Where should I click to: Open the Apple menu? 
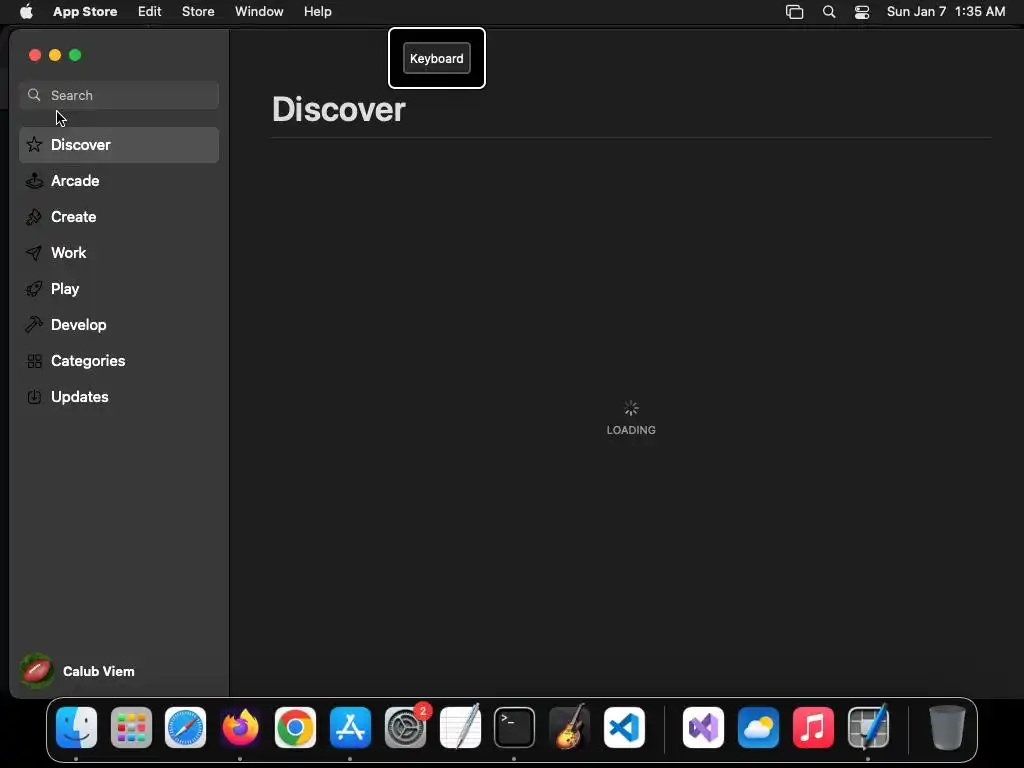(26, 11)
